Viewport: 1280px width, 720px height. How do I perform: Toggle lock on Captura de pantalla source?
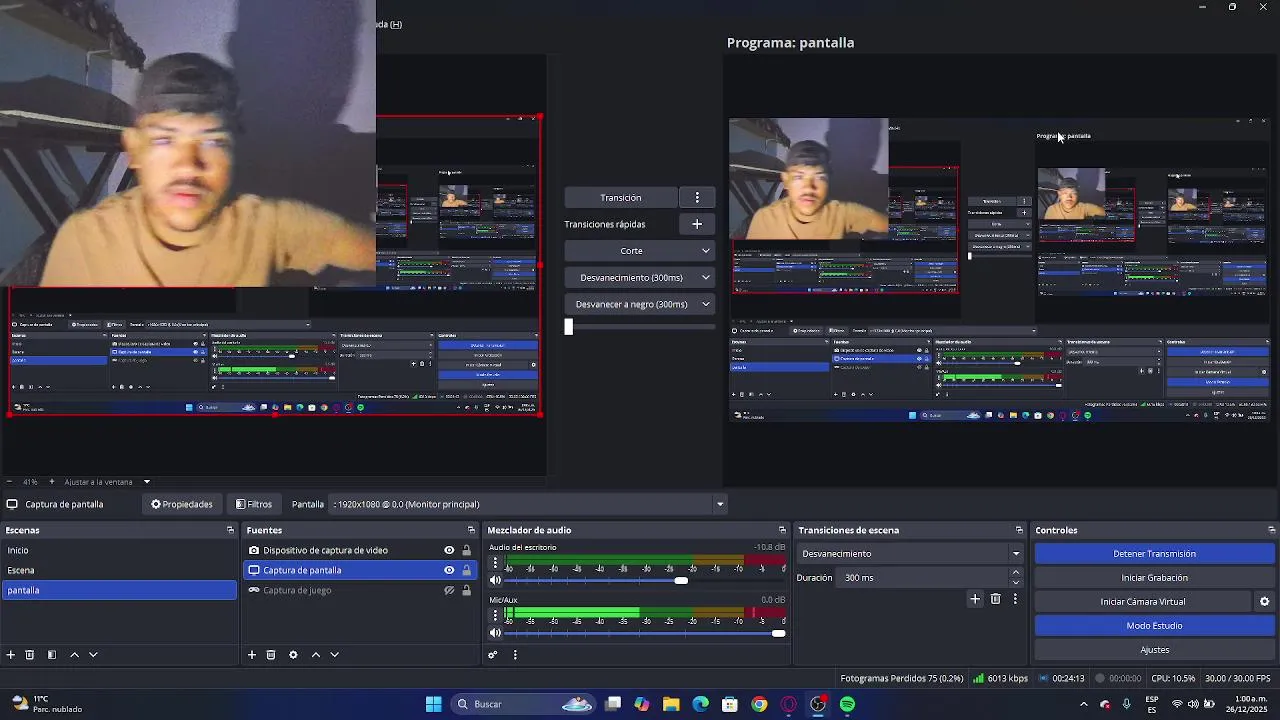[x=466, y=570]
